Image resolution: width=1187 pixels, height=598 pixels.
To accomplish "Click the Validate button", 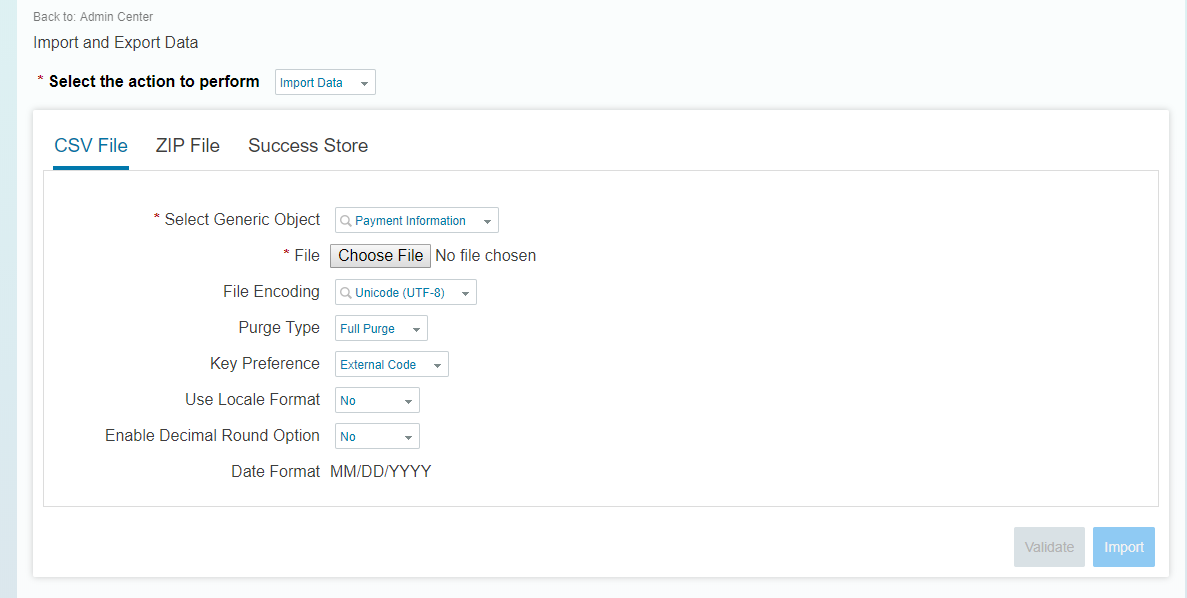I will [1049, 547].
